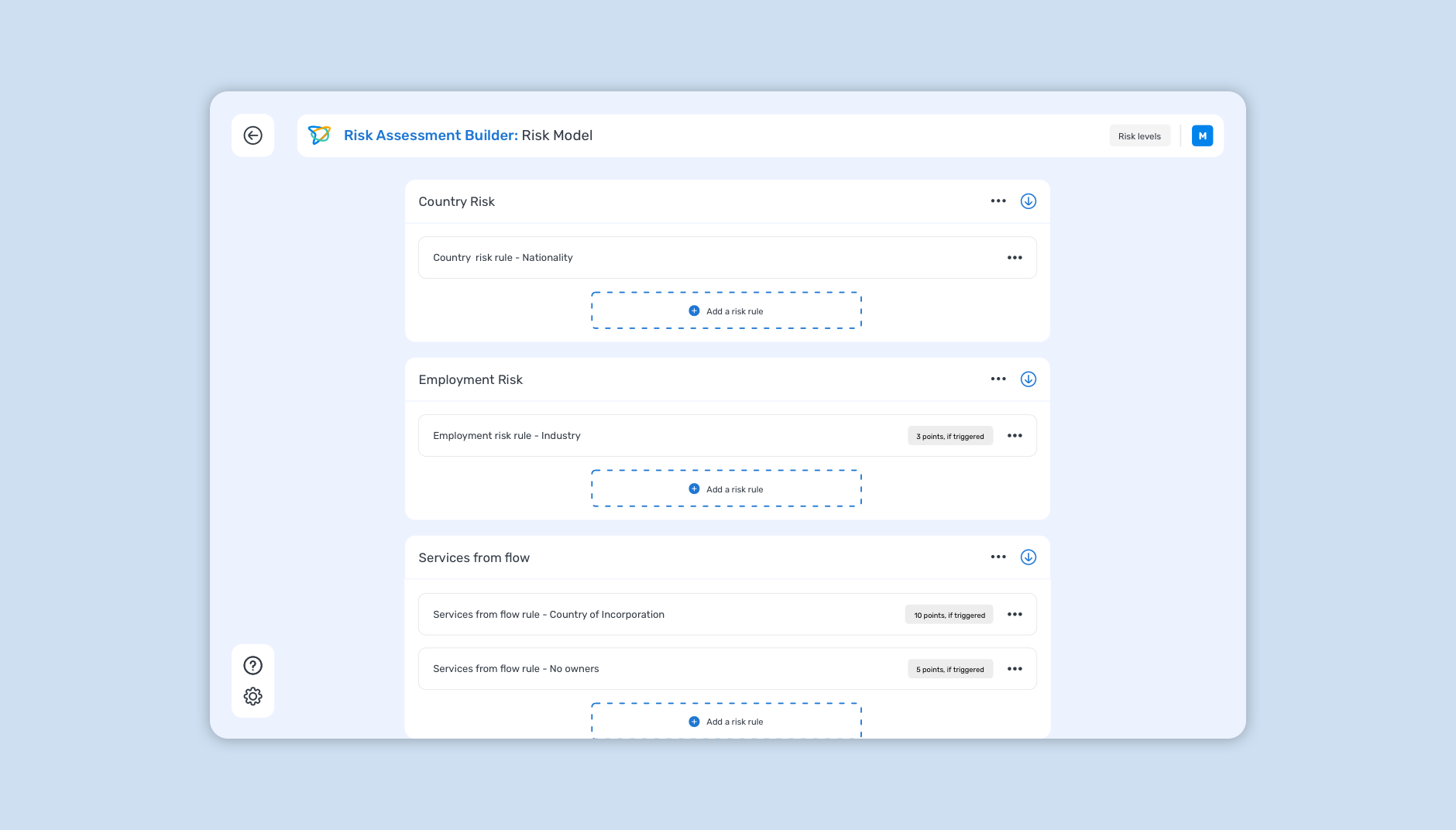Screen dimensions: 1456x830
Task: Open Country Risk section options menu
Action: [x=998, y=201]
